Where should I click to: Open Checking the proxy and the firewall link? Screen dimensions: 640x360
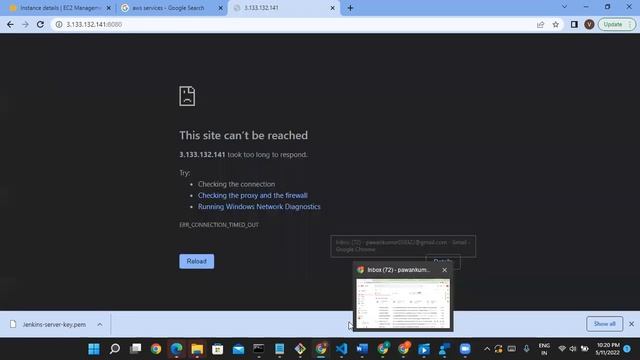[253, 196]
